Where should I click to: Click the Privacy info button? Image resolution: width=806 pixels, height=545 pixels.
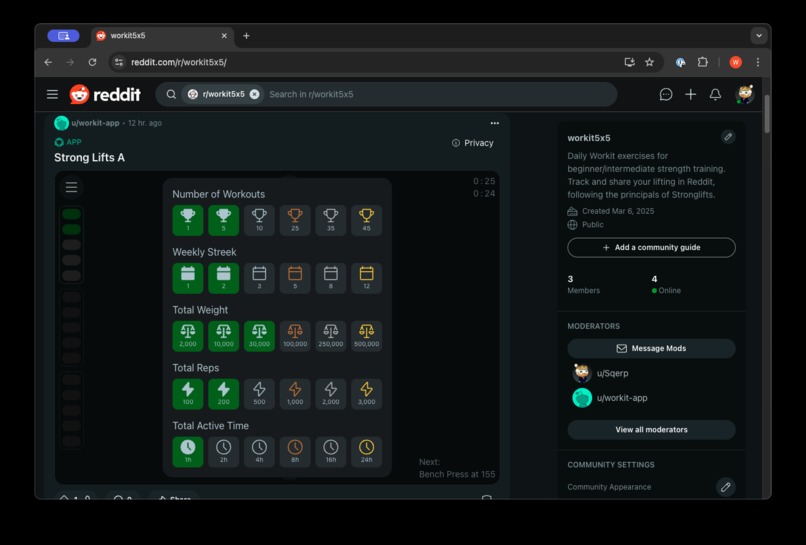pyautogui.click(x=472, y=143)
